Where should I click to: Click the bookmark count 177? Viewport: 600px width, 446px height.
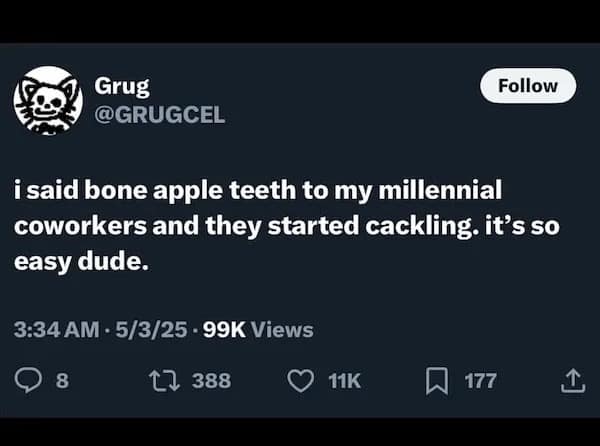pyautogui.click(x=480, y=380)
